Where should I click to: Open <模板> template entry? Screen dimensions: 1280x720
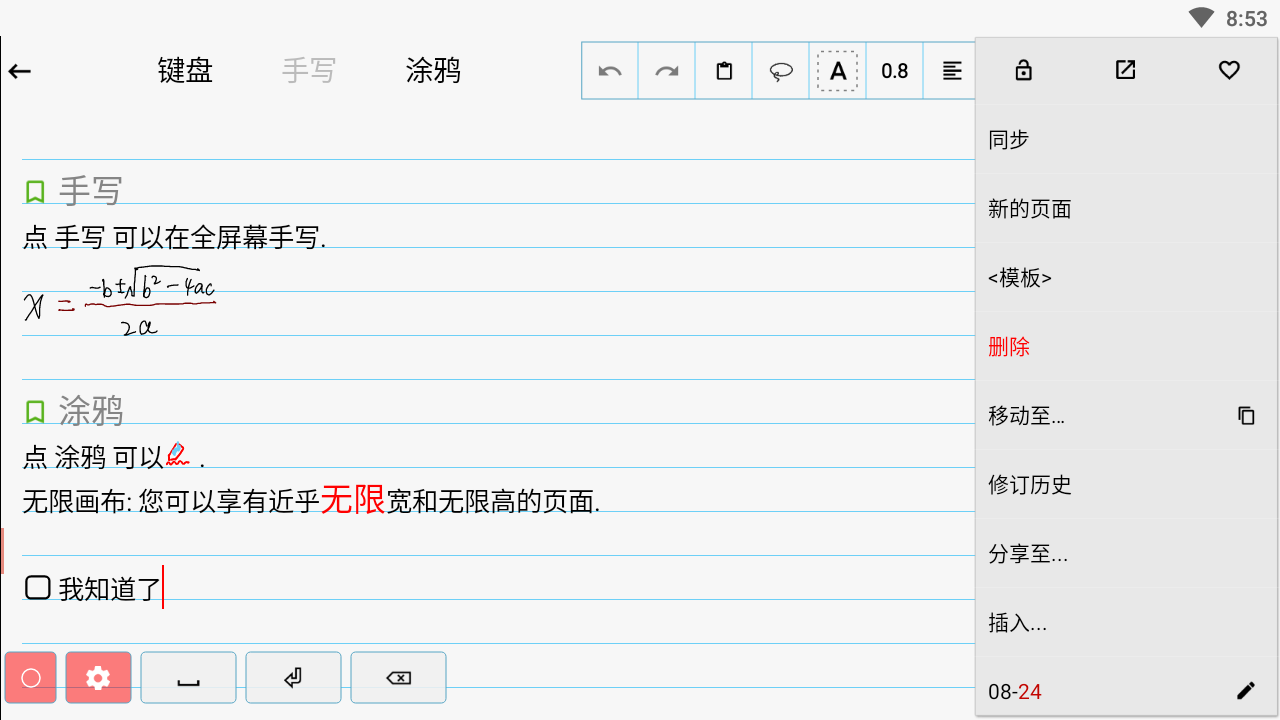pos(1127,278)
